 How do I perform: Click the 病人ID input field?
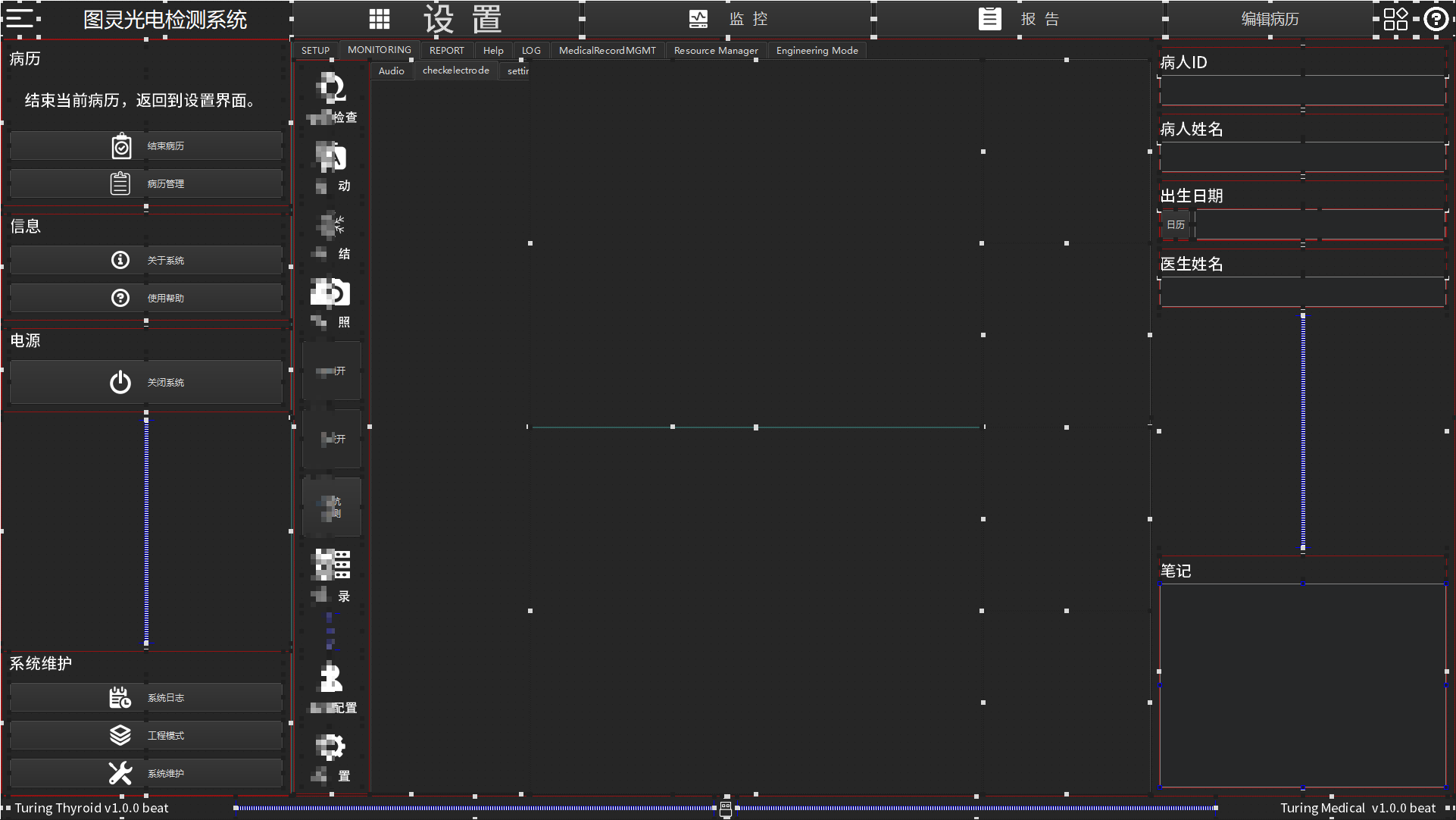1301,91
